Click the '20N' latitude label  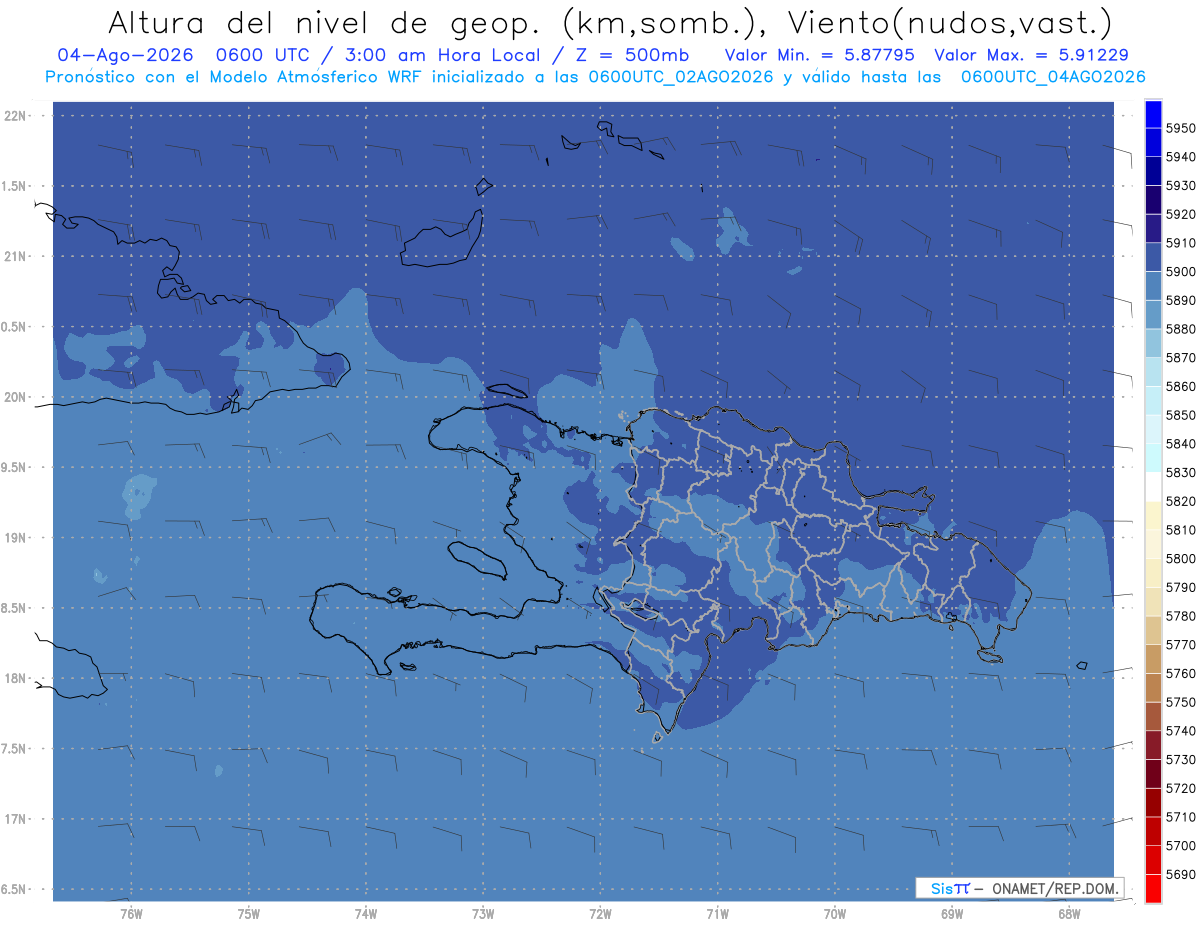coord(17,397)
